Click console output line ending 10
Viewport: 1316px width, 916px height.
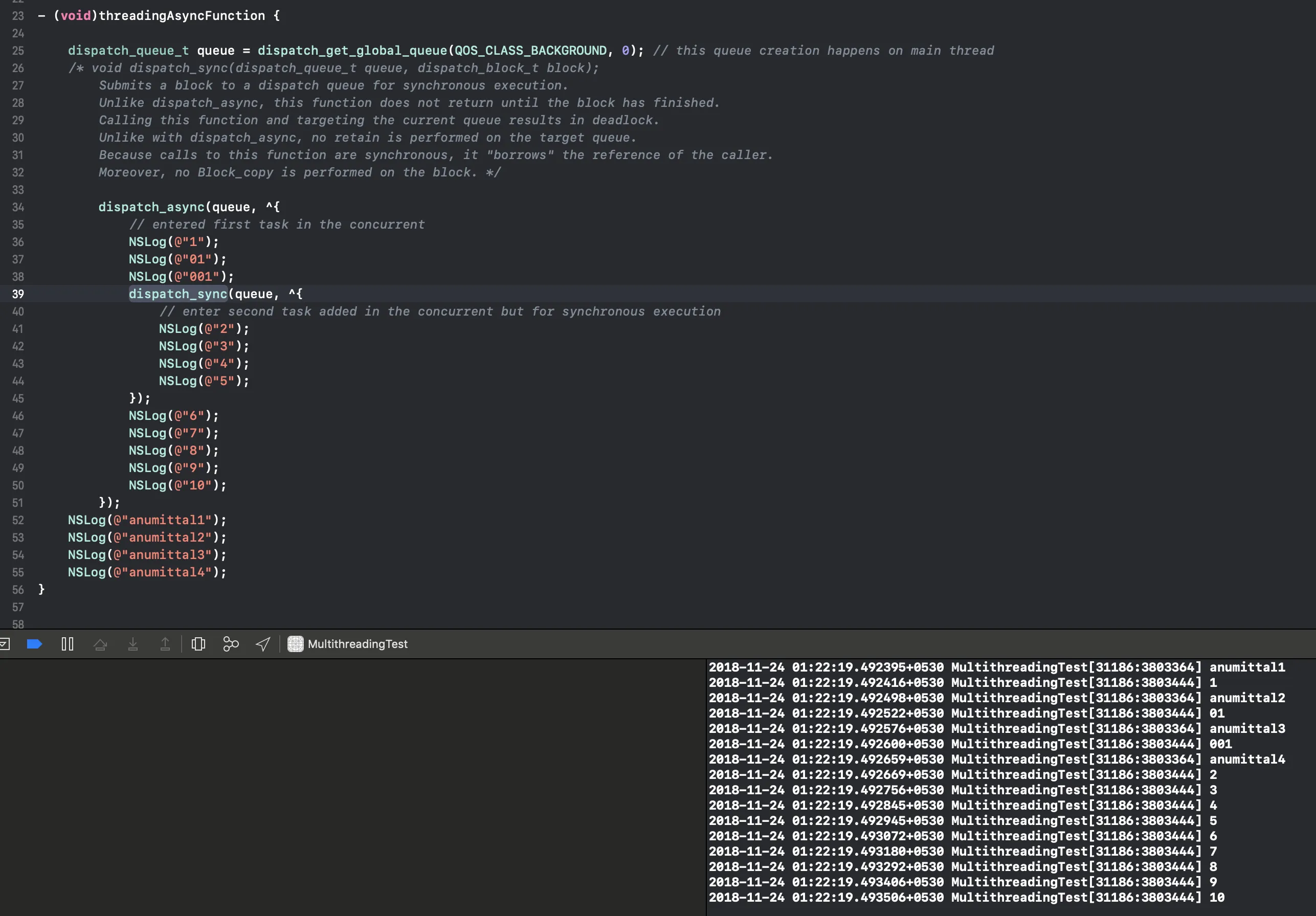[x=966, y=897]
